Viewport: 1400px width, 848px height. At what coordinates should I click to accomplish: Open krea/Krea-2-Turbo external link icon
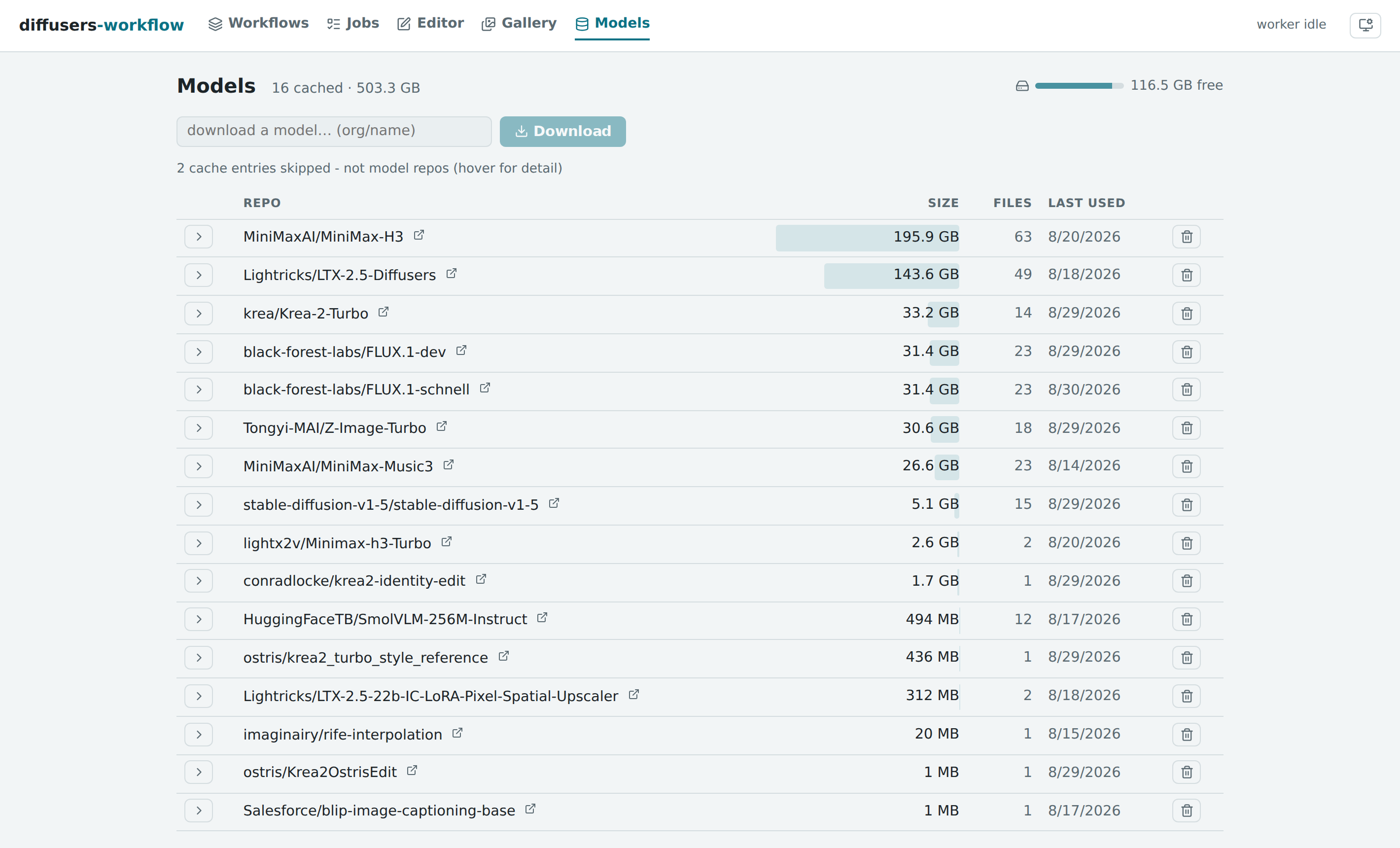(384, 312)
